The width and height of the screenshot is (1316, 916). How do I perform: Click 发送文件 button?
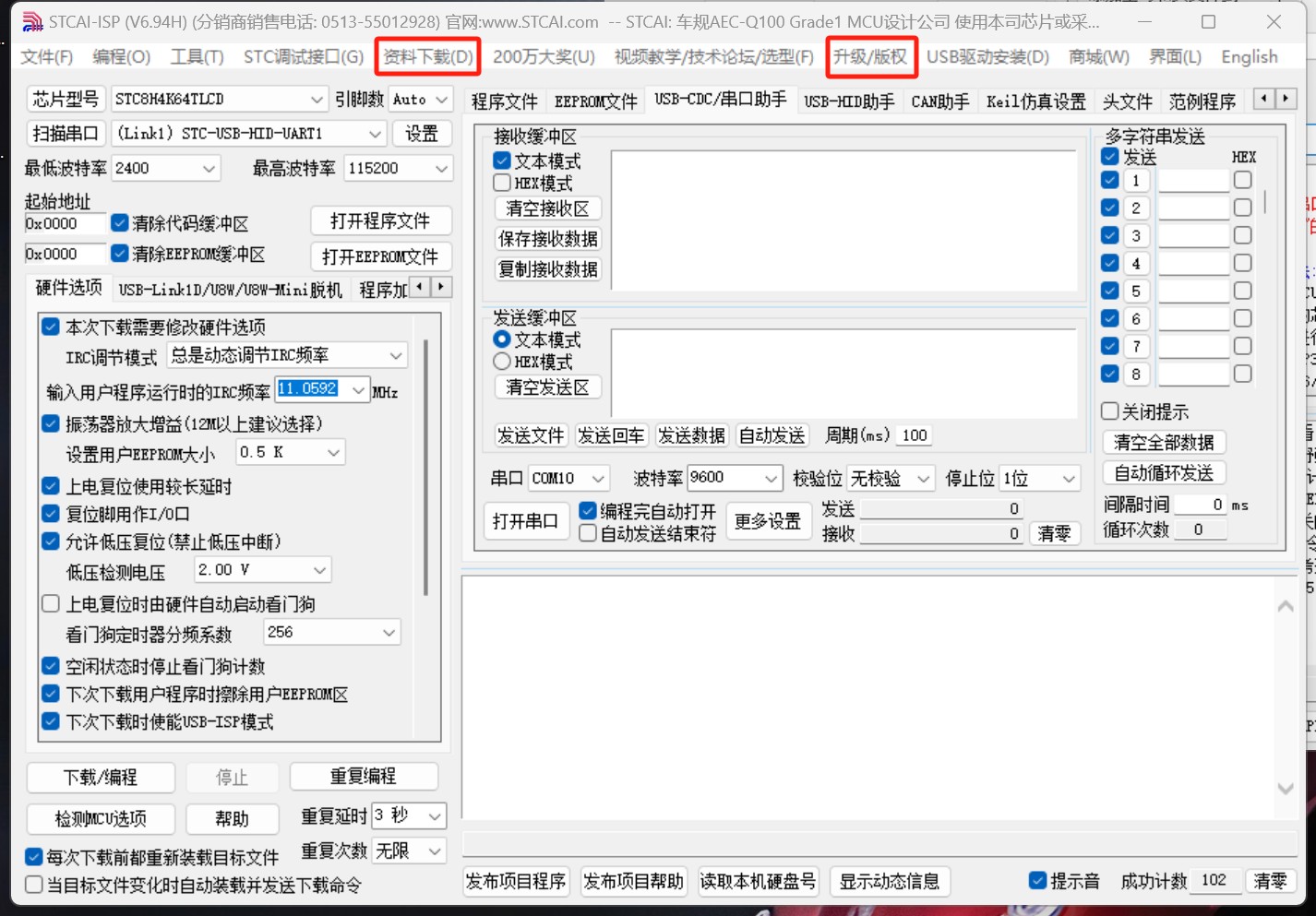(x=531, y=435)
